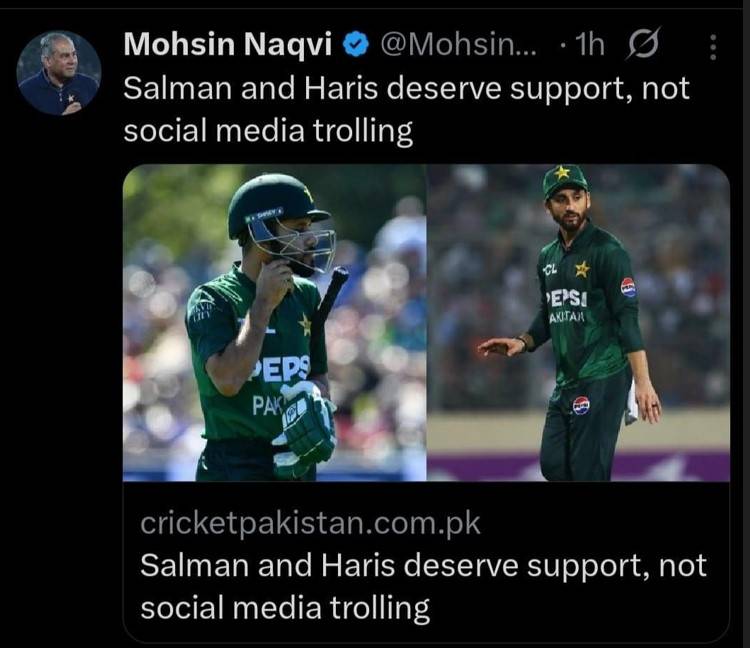Click the blue verified badge
Viewport: 750px width, 648px height.
(x=355, y=45)
